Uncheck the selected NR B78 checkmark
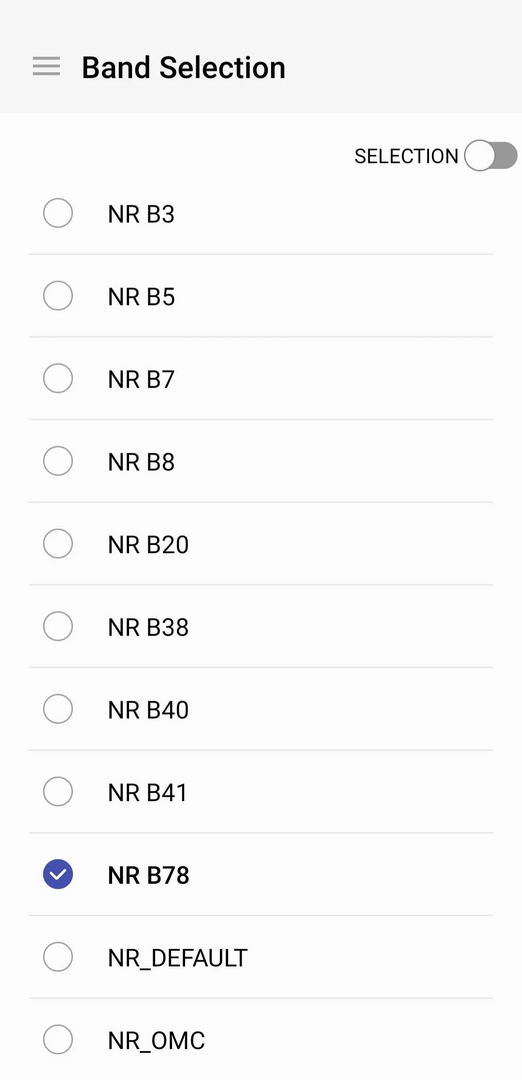 click(58, 874)
